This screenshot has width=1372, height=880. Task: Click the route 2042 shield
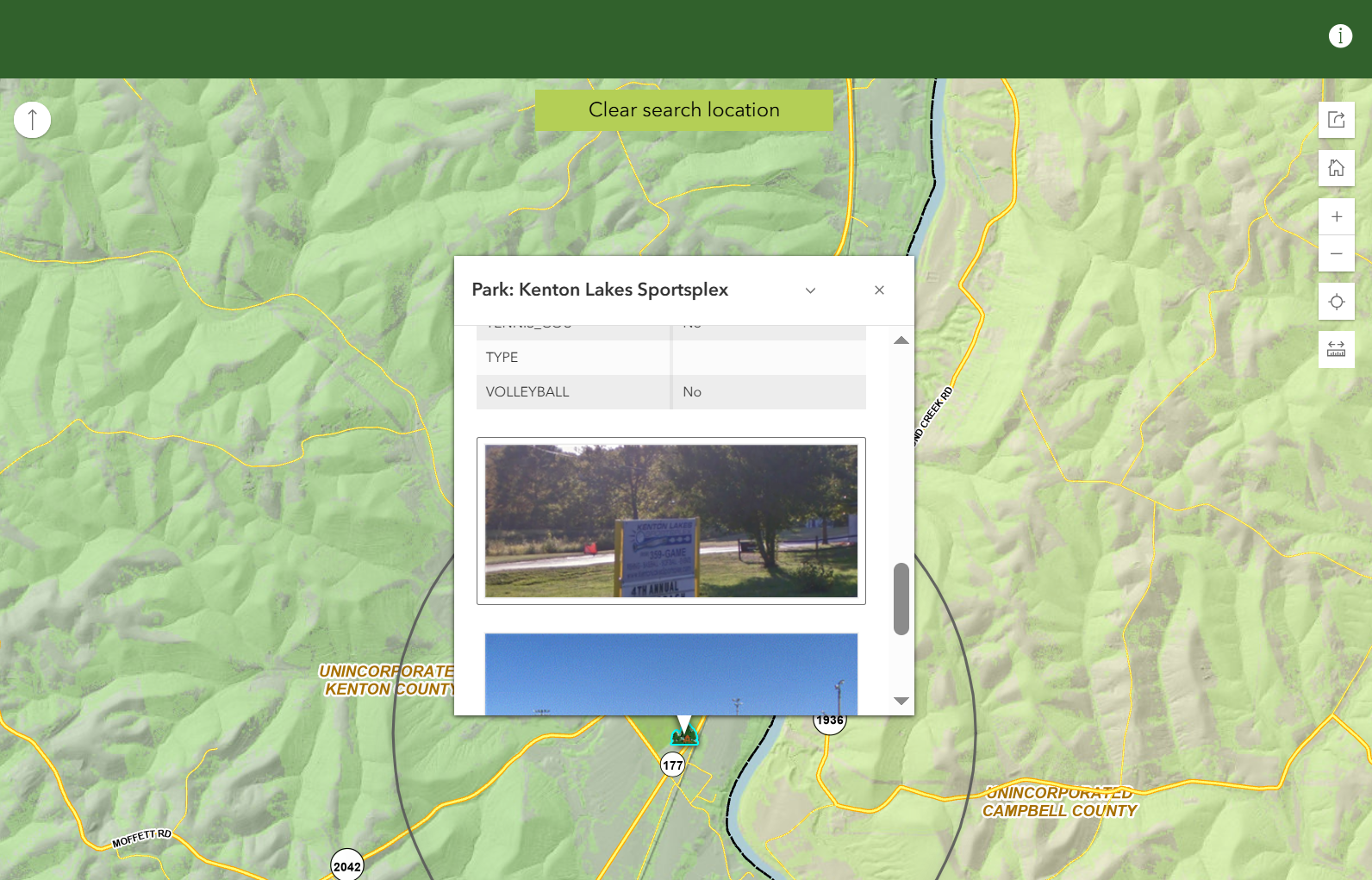[x=347, y=866]
